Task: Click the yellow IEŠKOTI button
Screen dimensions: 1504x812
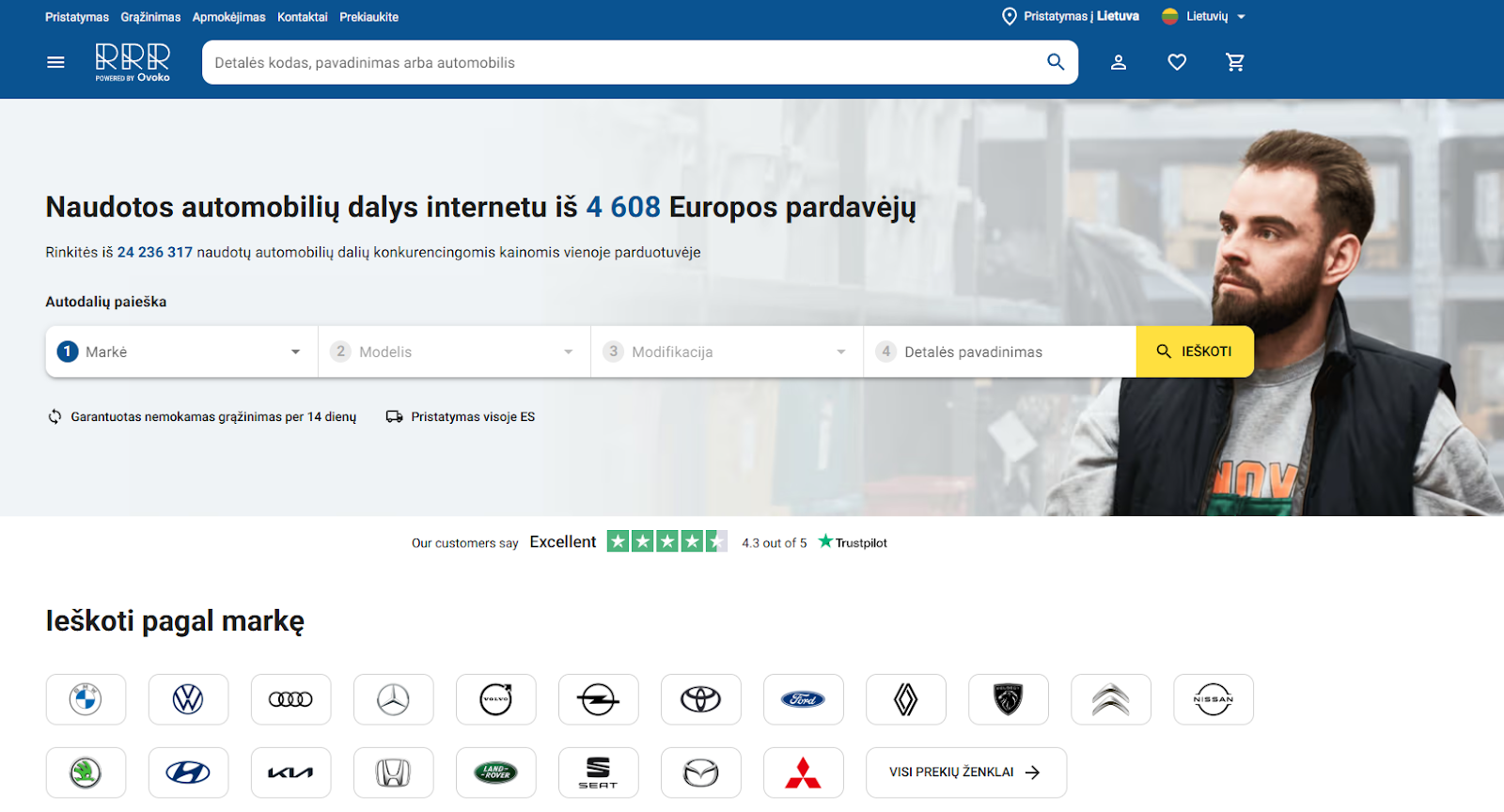Action: coord(1195,351)
